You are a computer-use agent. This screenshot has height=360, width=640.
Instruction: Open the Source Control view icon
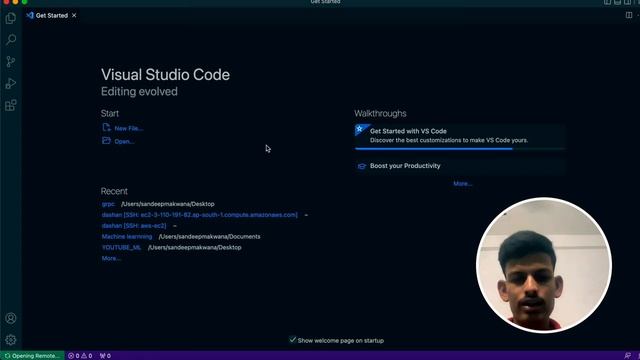pyautogui.click(x=11, y=62)
